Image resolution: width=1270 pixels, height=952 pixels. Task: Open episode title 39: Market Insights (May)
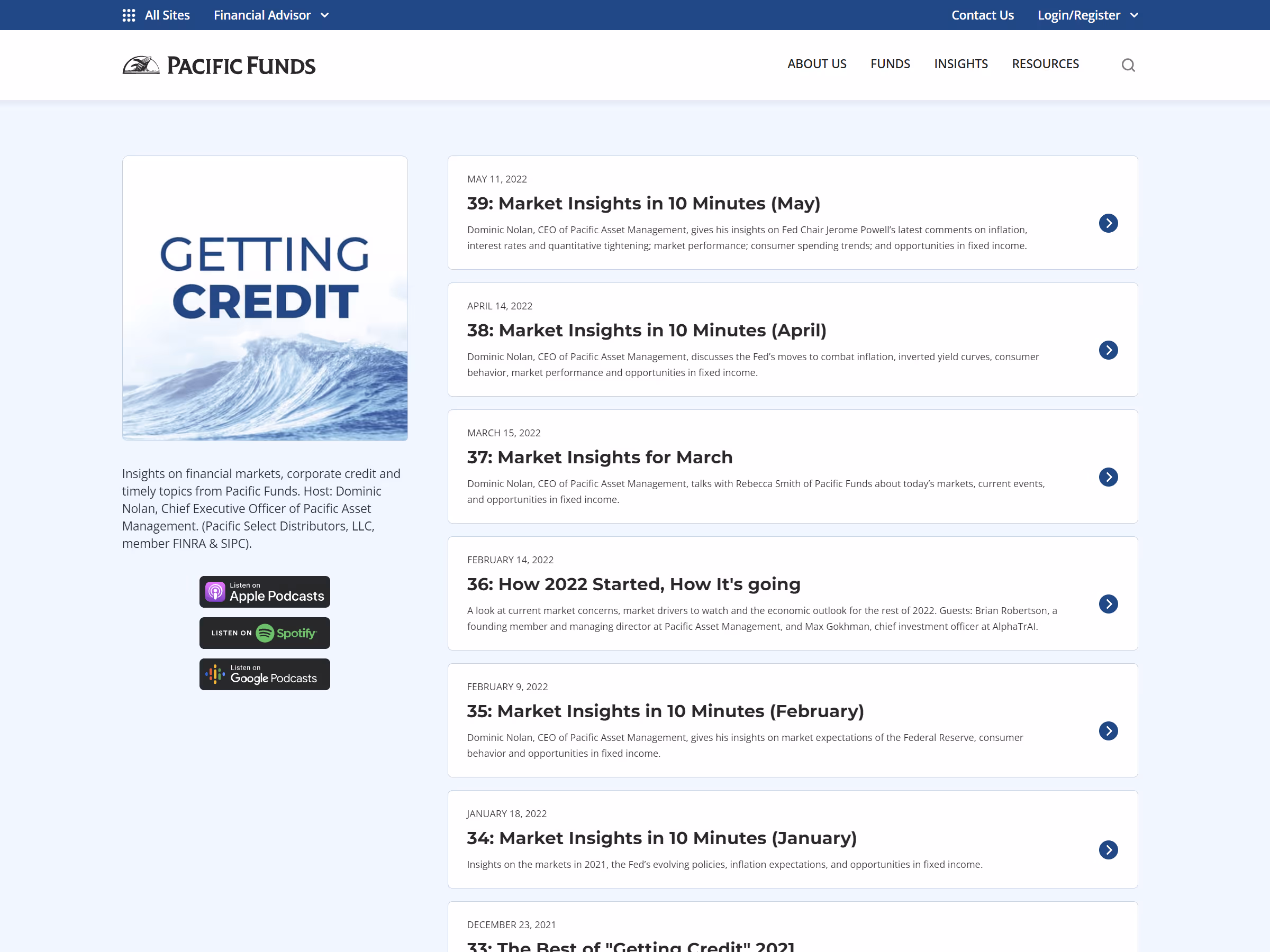643,203
